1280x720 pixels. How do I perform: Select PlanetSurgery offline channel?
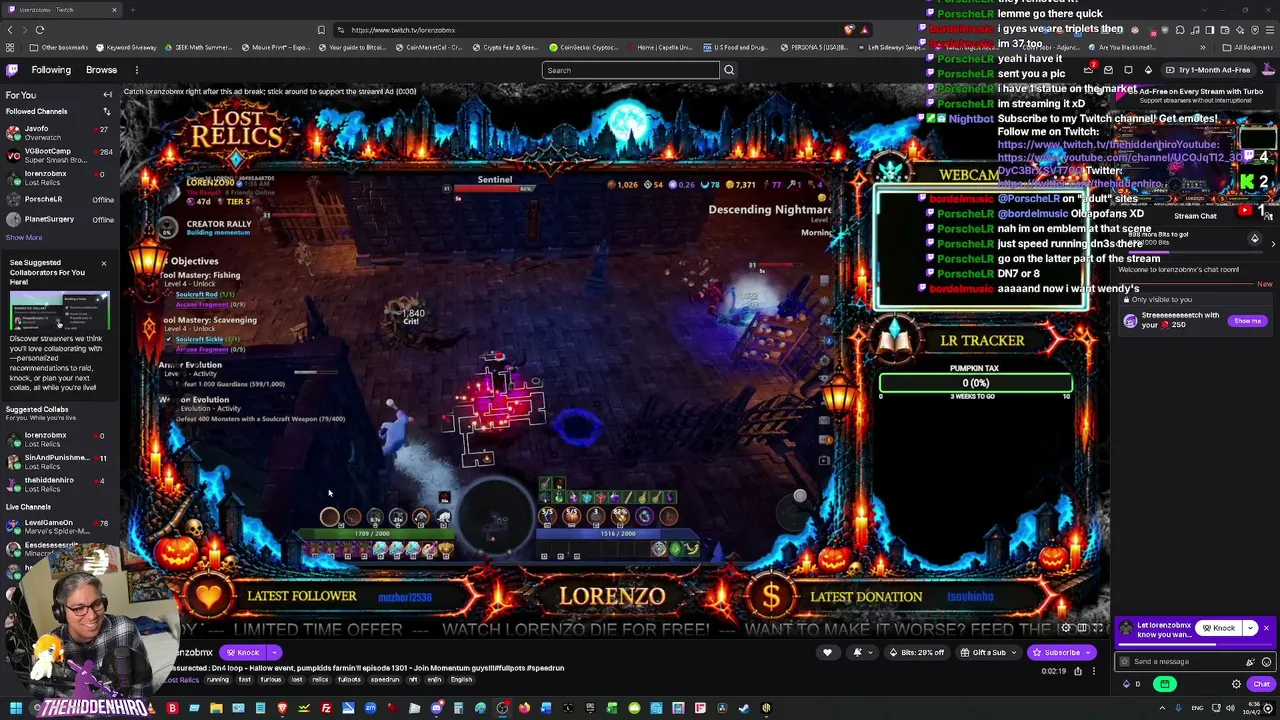[59, 219]
